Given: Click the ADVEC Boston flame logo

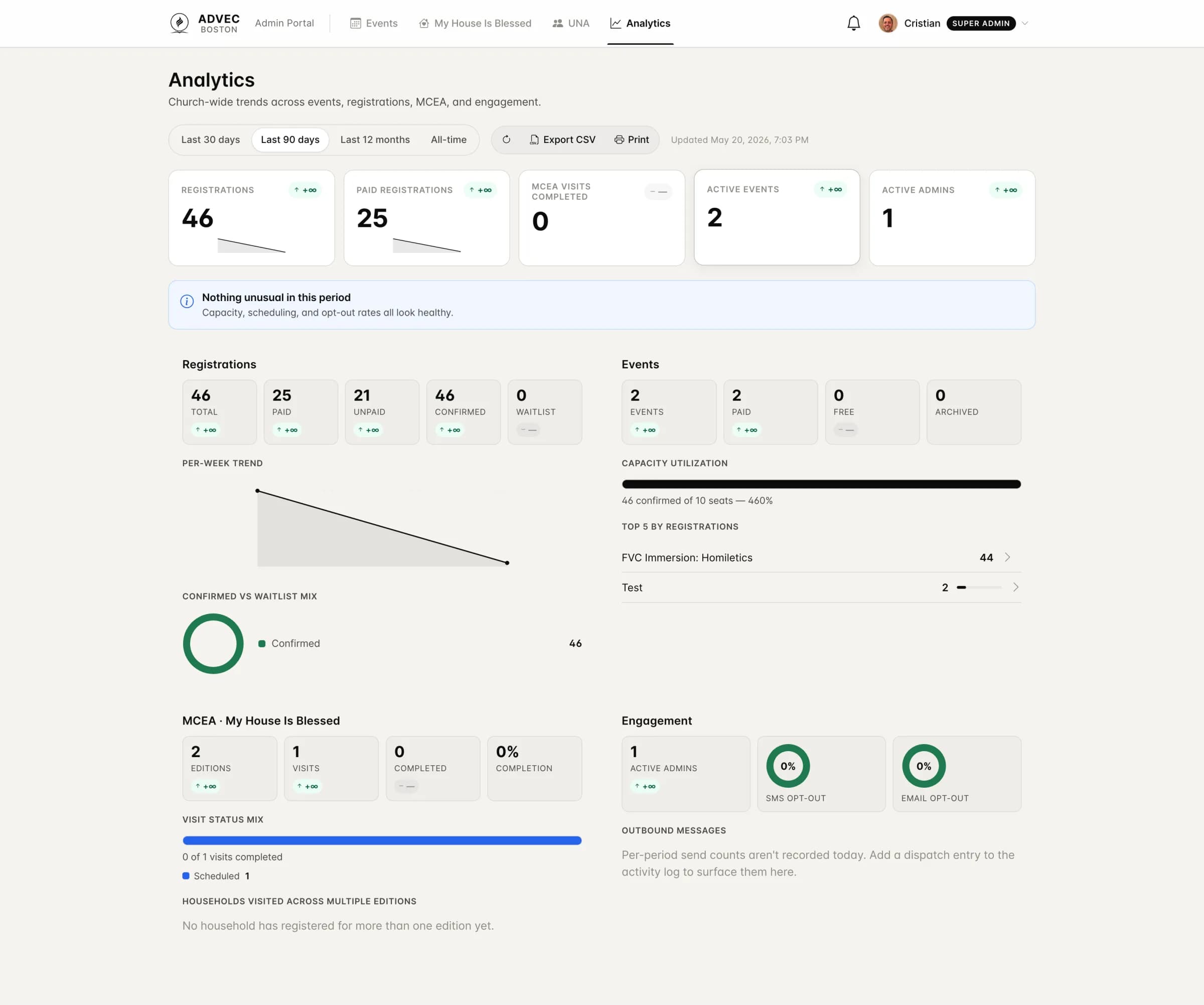Looking at the screenshot, I should pyautogui.click(x=180, y=23).
